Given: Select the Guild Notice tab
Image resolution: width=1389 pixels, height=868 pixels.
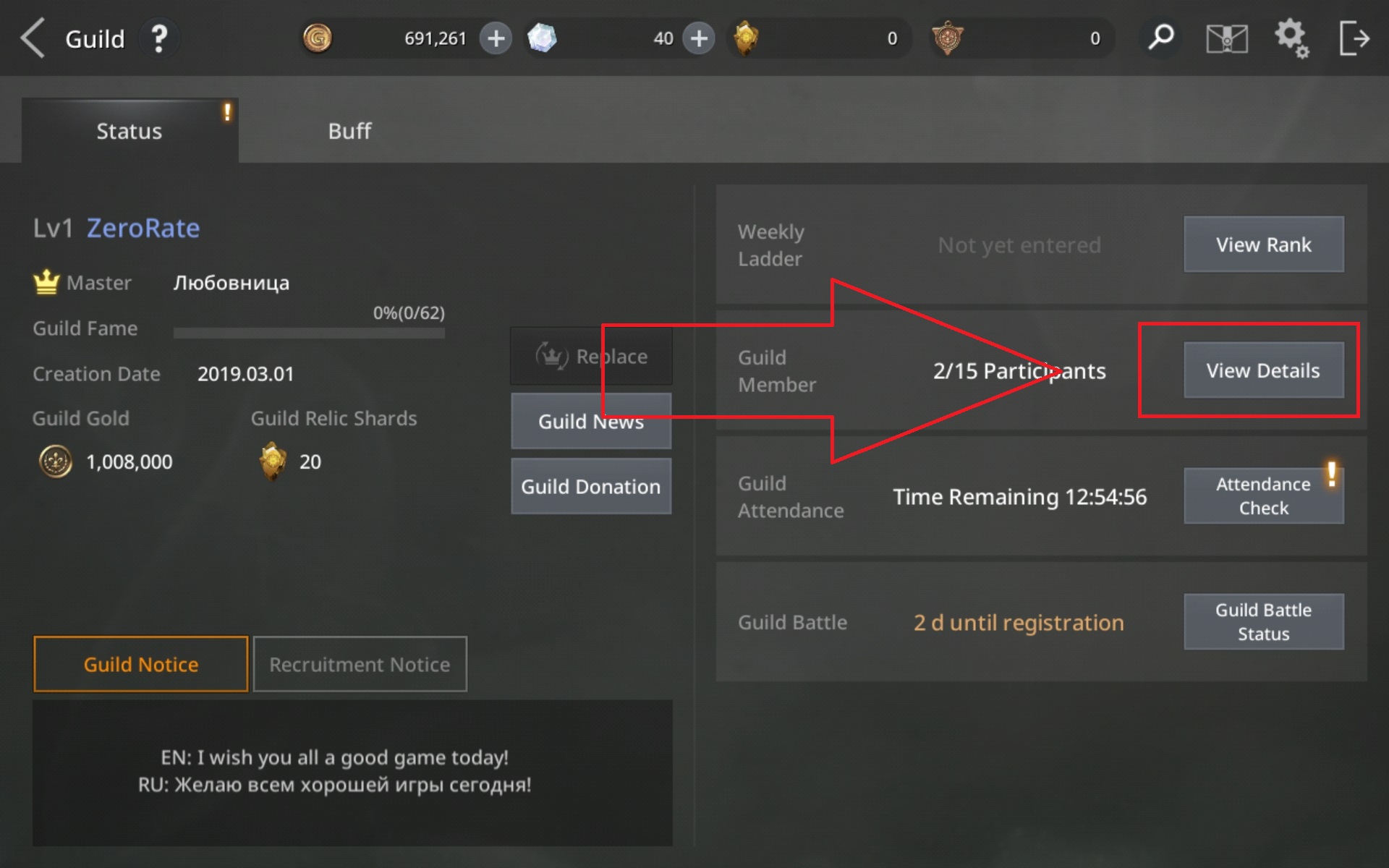Looking at the screenshot, I should 140,664.
